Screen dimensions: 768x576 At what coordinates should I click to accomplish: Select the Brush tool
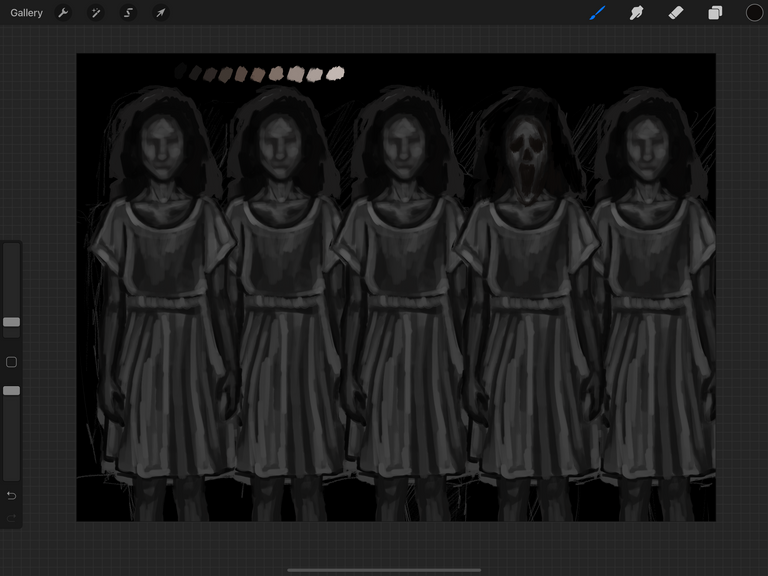click(597, 13)
